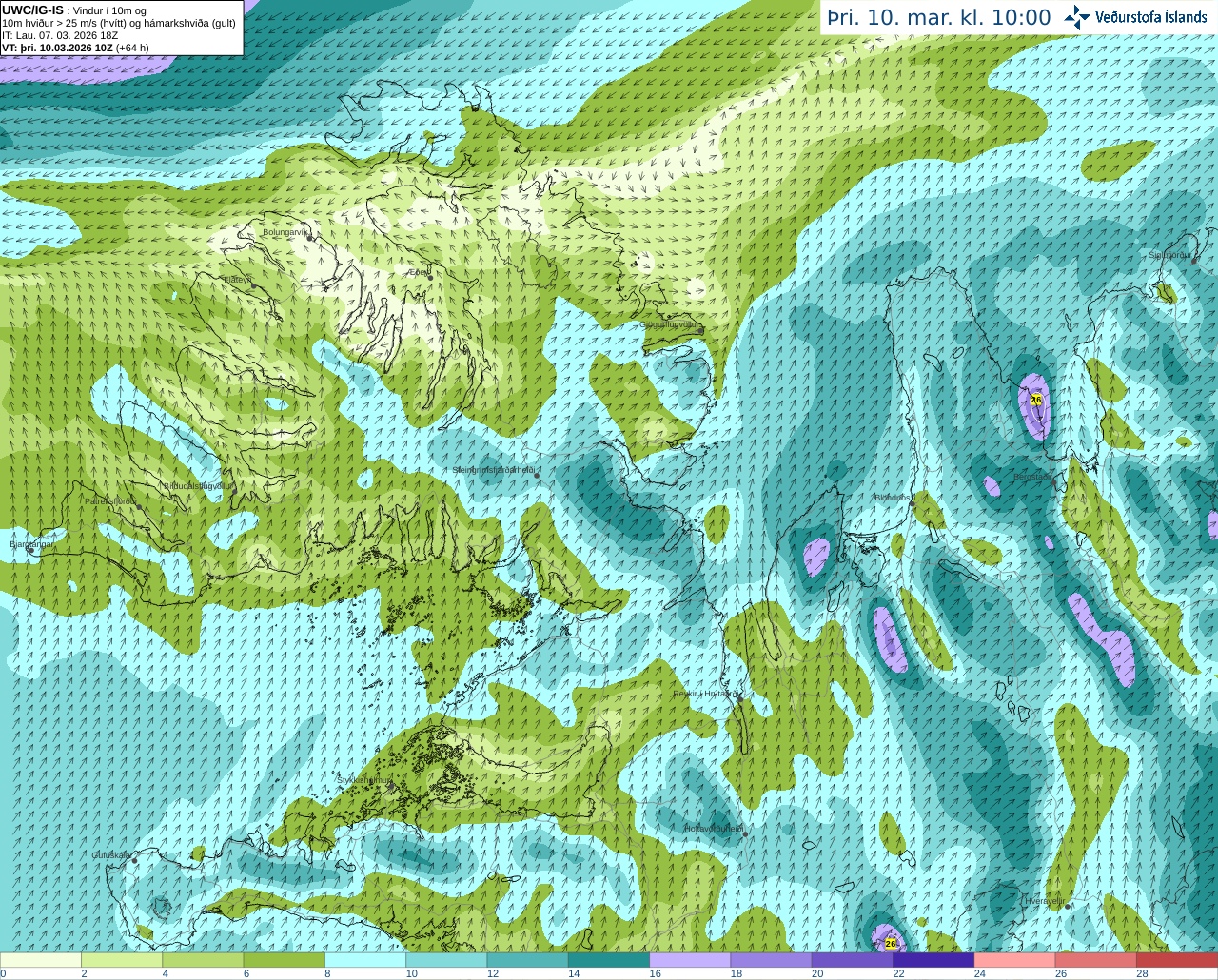This screenshot has height=980, width=1218.
Task: Click the dark indigo 22–24 legend swatch
Action: click(x=933, y=960)
